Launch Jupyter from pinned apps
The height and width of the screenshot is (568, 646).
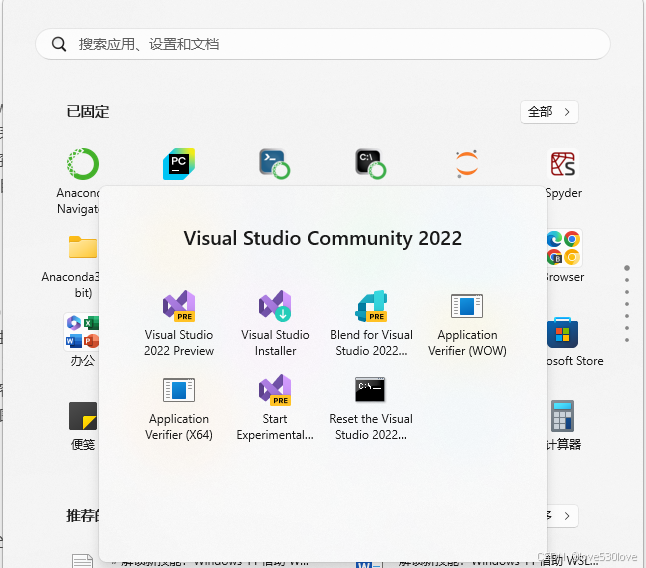(x=467, y=164)
